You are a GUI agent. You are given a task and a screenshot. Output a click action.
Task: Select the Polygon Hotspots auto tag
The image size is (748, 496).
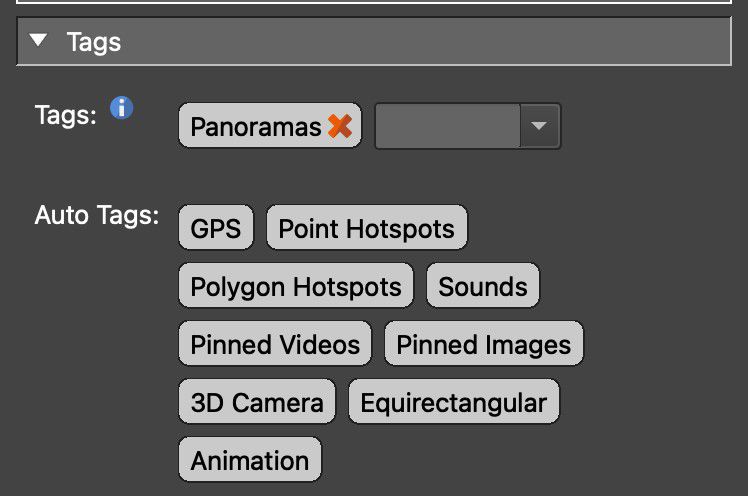pyautogui.click(x=296, y=286)
